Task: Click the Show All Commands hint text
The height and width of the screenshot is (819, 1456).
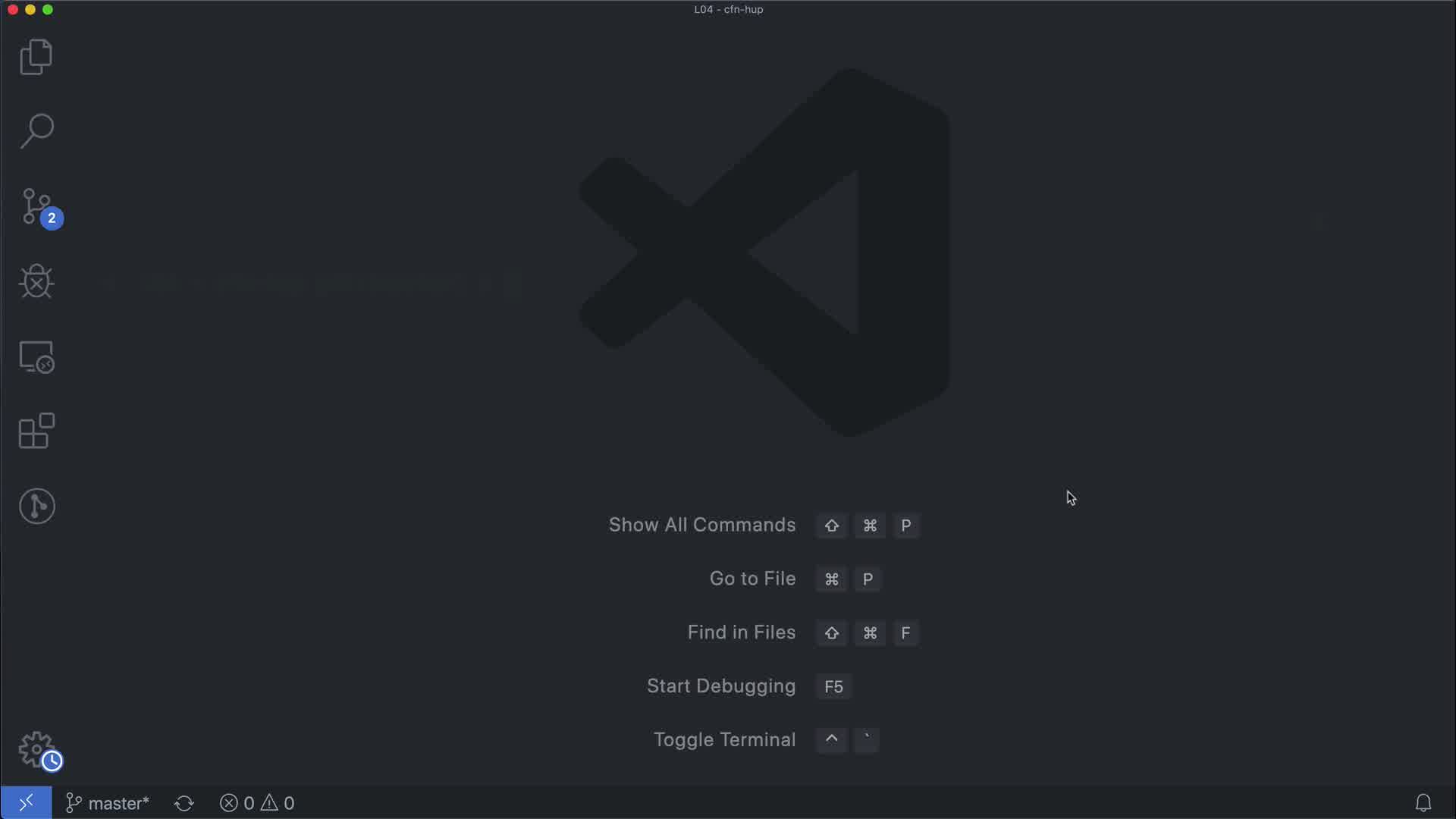Action: pos(701,525)
